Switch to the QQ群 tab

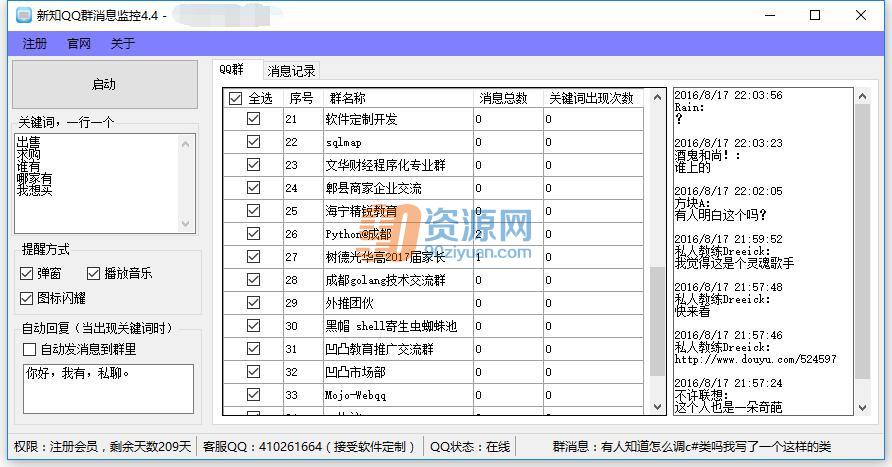click(237, 69)
